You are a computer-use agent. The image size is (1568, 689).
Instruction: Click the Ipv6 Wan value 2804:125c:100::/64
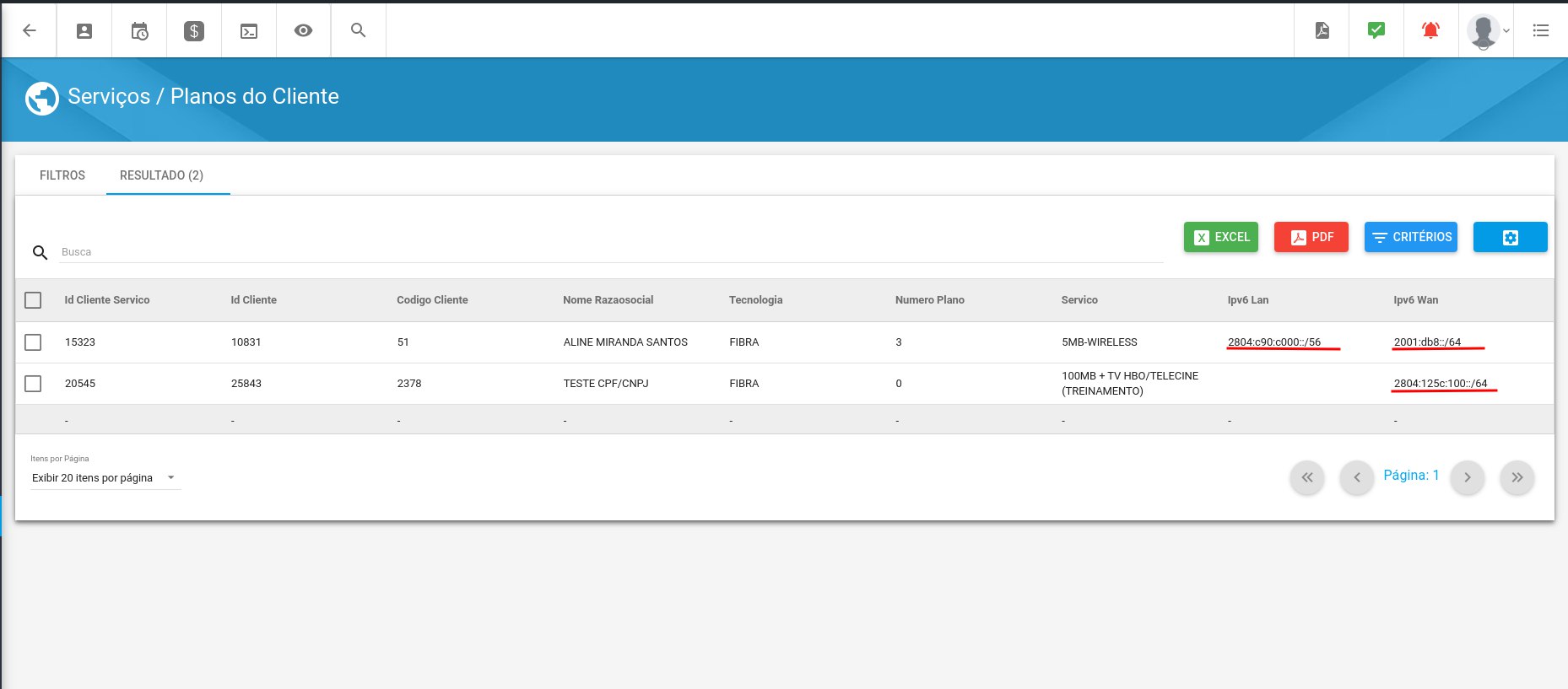tap(1441, 384)
